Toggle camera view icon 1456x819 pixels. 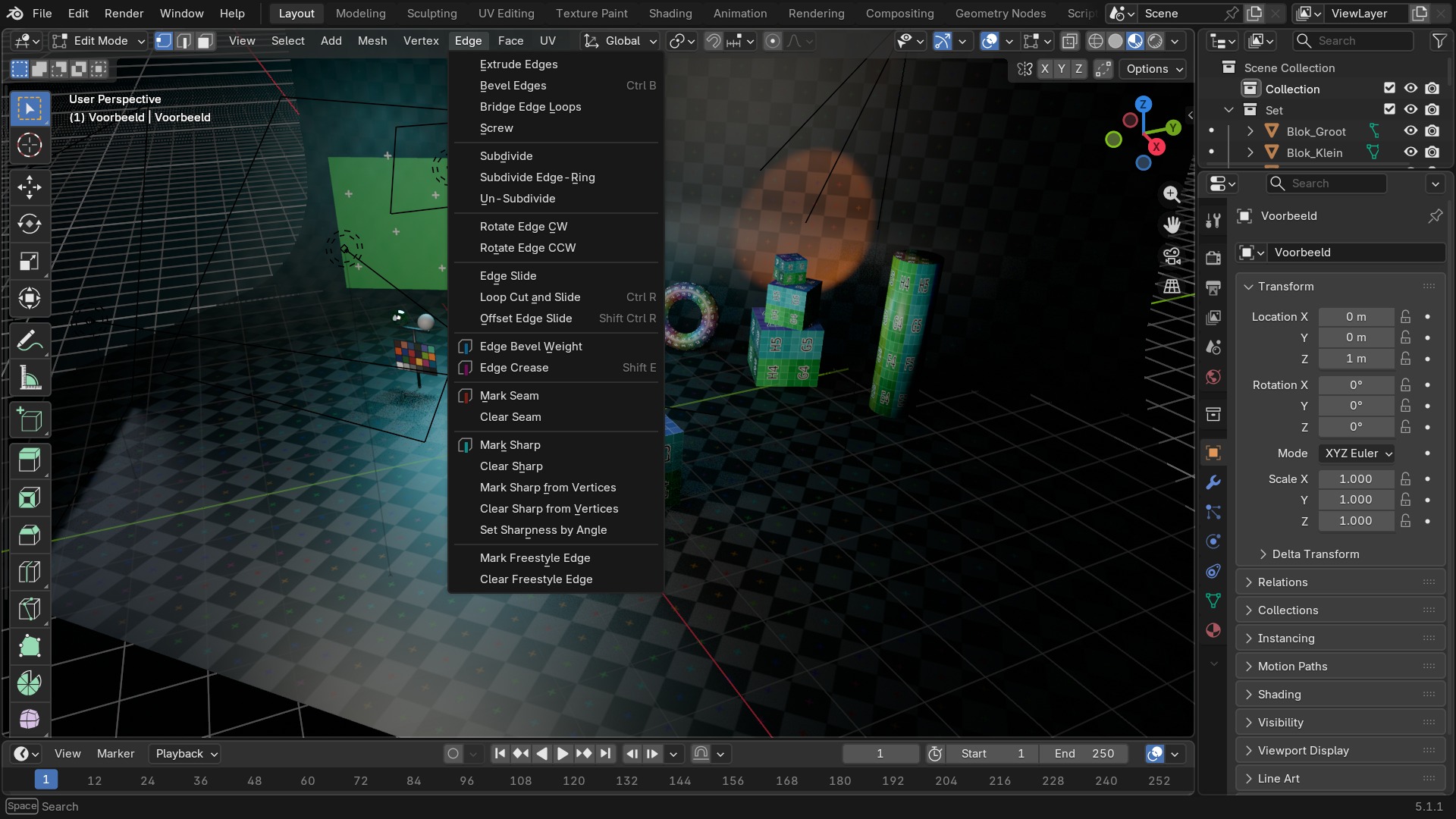click(1172, 256)
